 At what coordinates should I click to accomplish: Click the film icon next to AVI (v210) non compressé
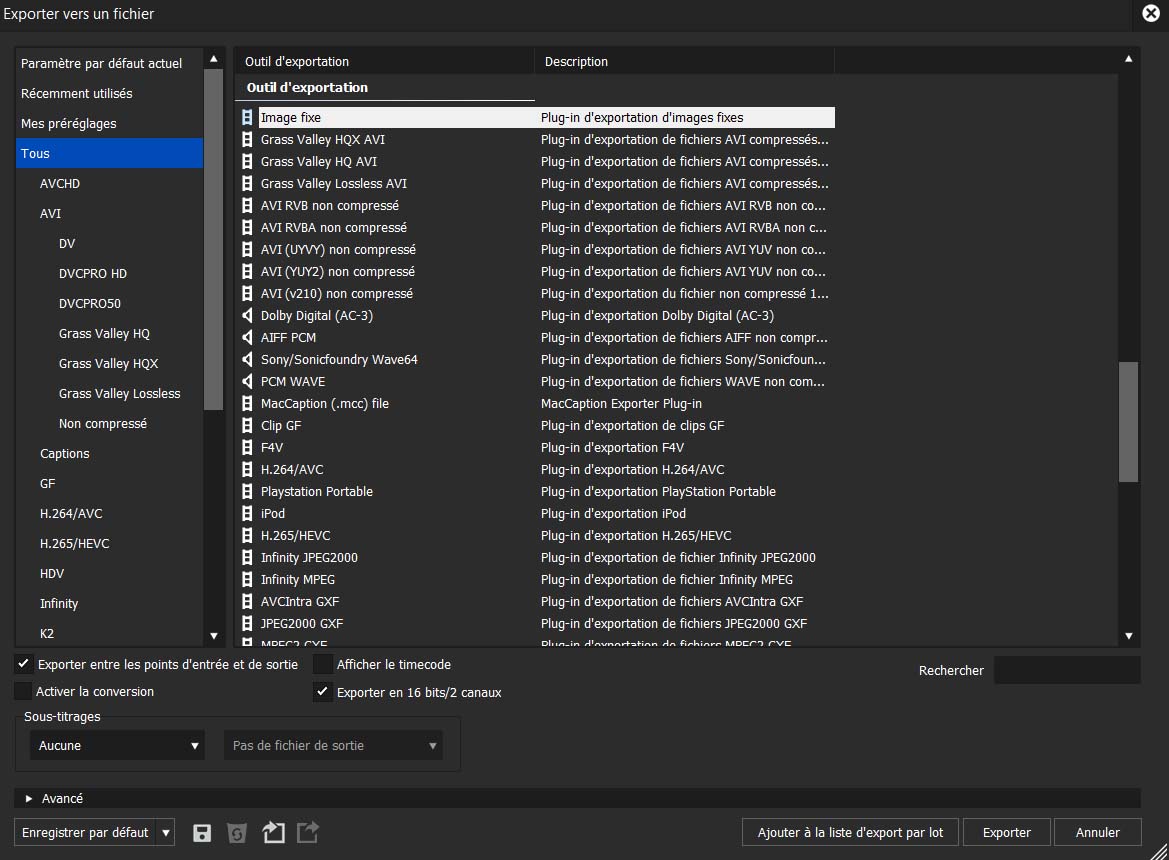(x=248, y=293)
